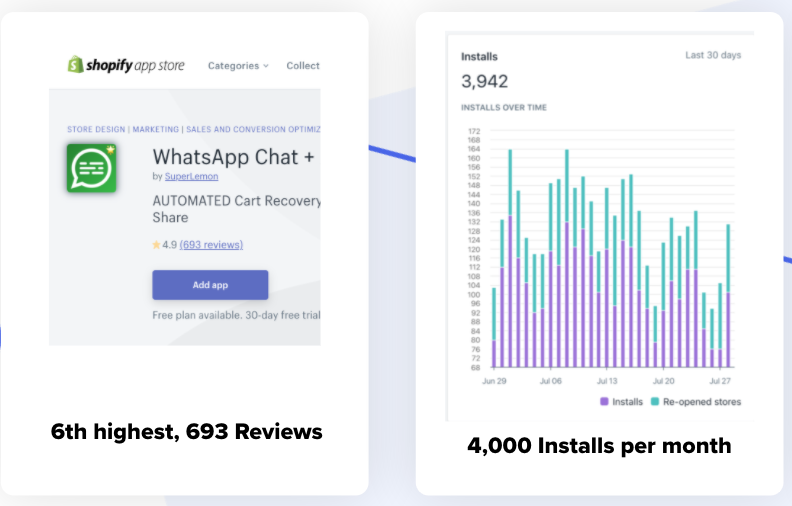
Task: Open the Categories dropdown menu
Action: point(238,66)
